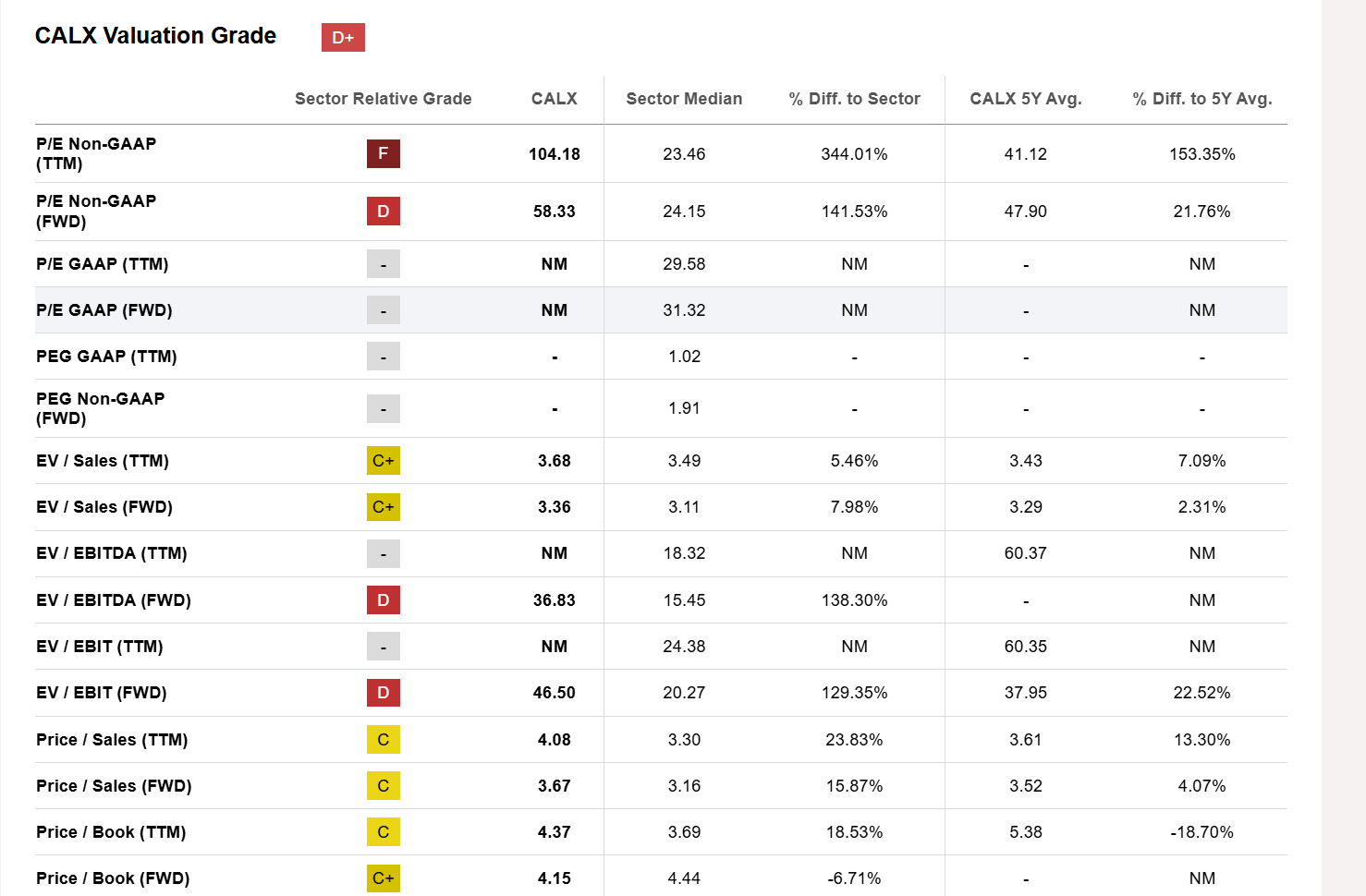
Task: Open the Sector Median column header
Action: coord(684,98)
